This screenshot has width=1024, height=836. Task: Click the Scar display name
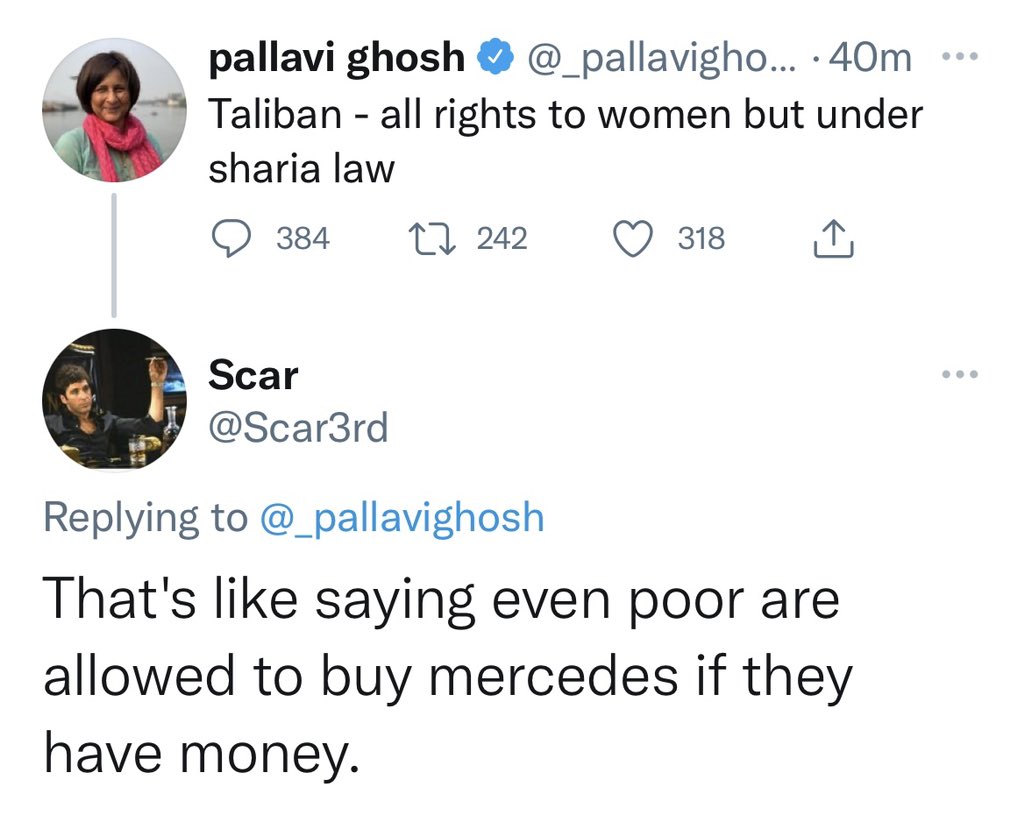coord(253,376)
